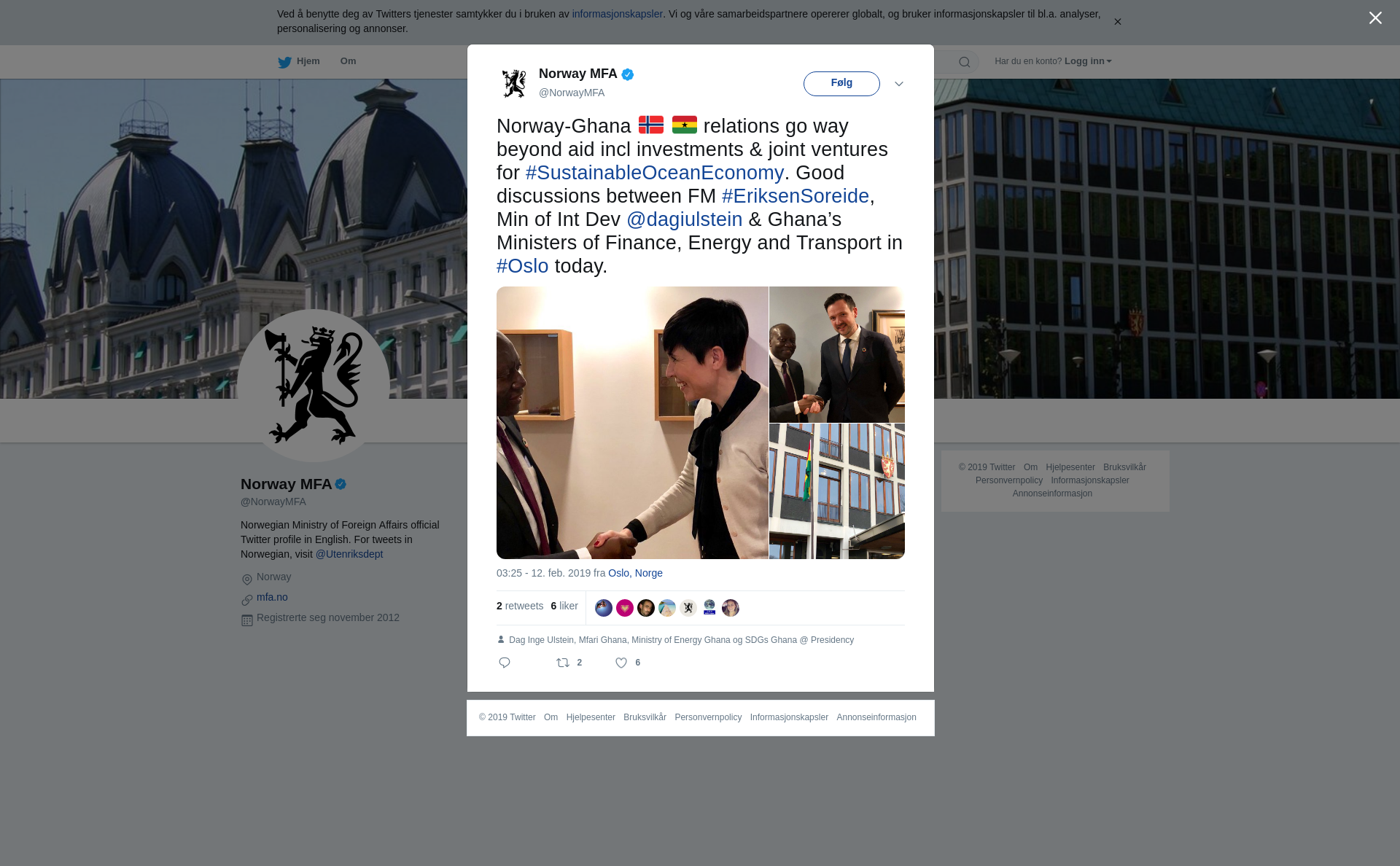Close the tweet overlay with X
1400x866 pixels.
coord(1375,18)
